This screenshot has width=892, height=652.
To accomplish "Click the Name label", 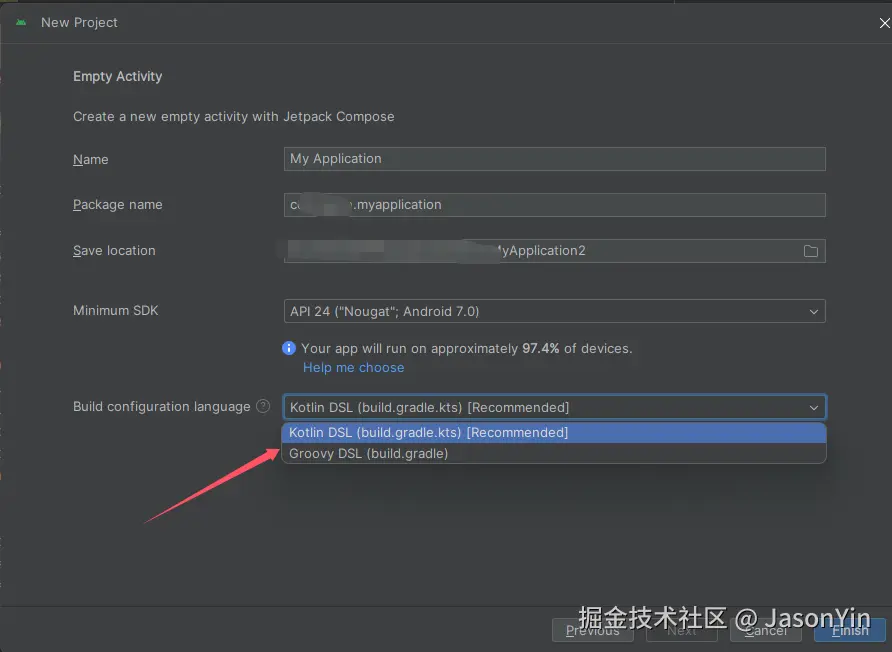I will 90,159.
